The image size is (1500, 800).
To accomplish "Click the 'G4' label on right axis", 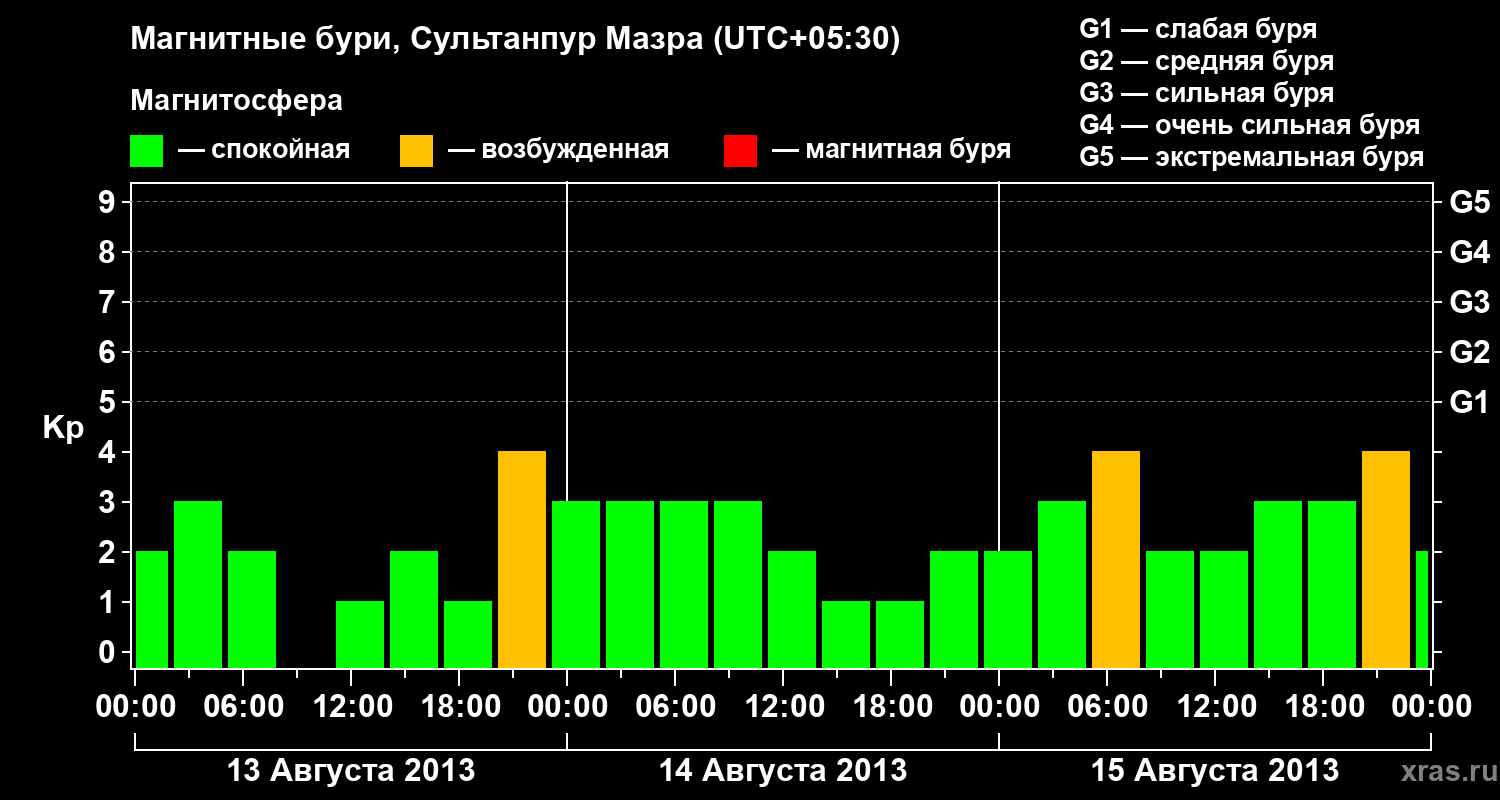I will pyautogui.click(x=1470, y=252).
